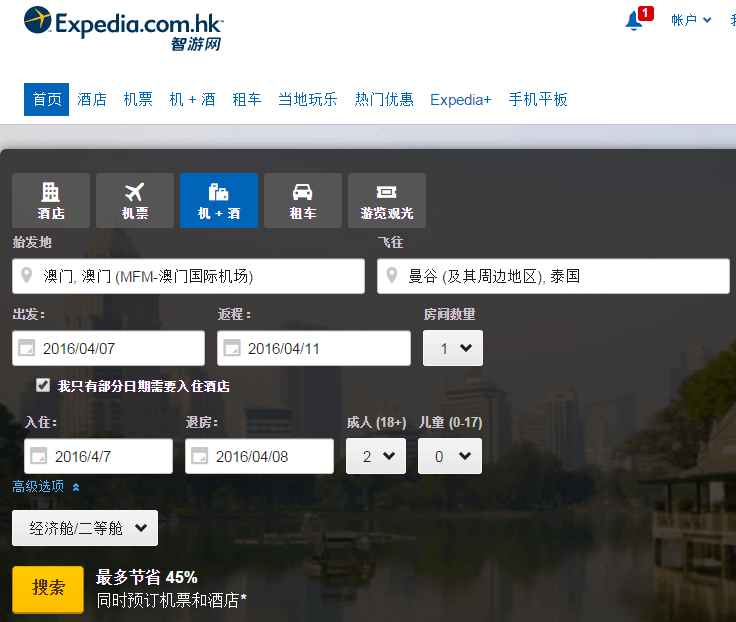The image size is (736, 622).
Task: Open 酒店 in the top navigation bar
Action: (92, 100)
